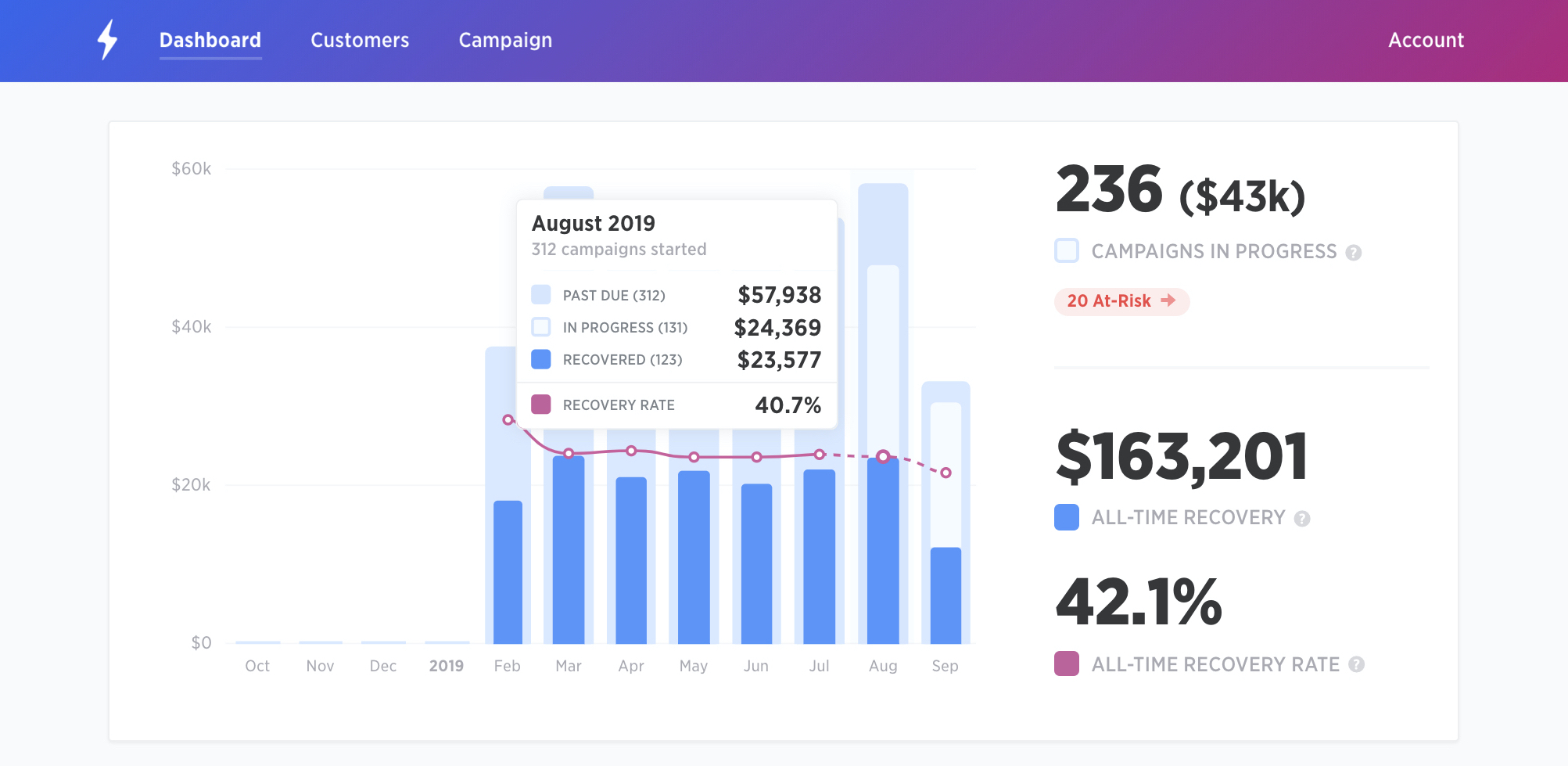This screenshot has width=1568, height=766.
Task: Click the blue All-Time Recovery legend square
Action: [1067, 516]
